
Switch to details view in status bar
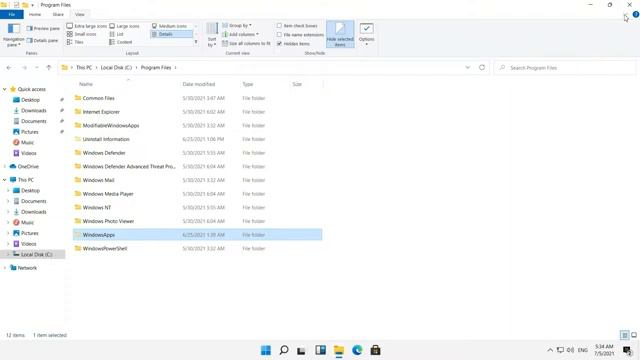tap(624, 335)
